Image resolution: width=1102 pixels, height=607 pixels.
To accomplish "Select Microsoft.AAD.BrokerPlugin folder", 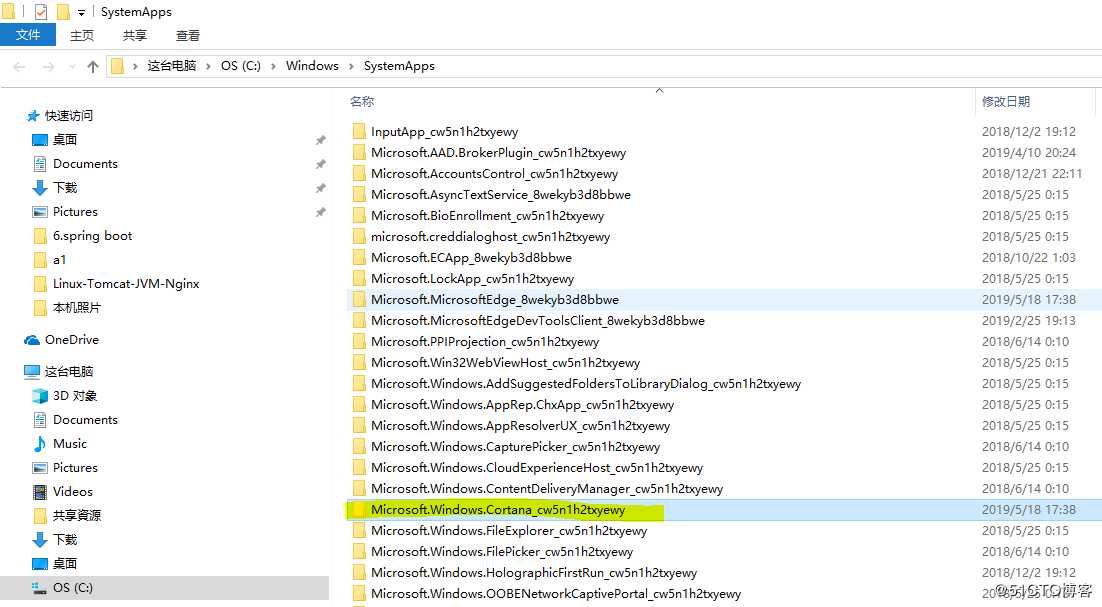I will (x=498, y=152).
